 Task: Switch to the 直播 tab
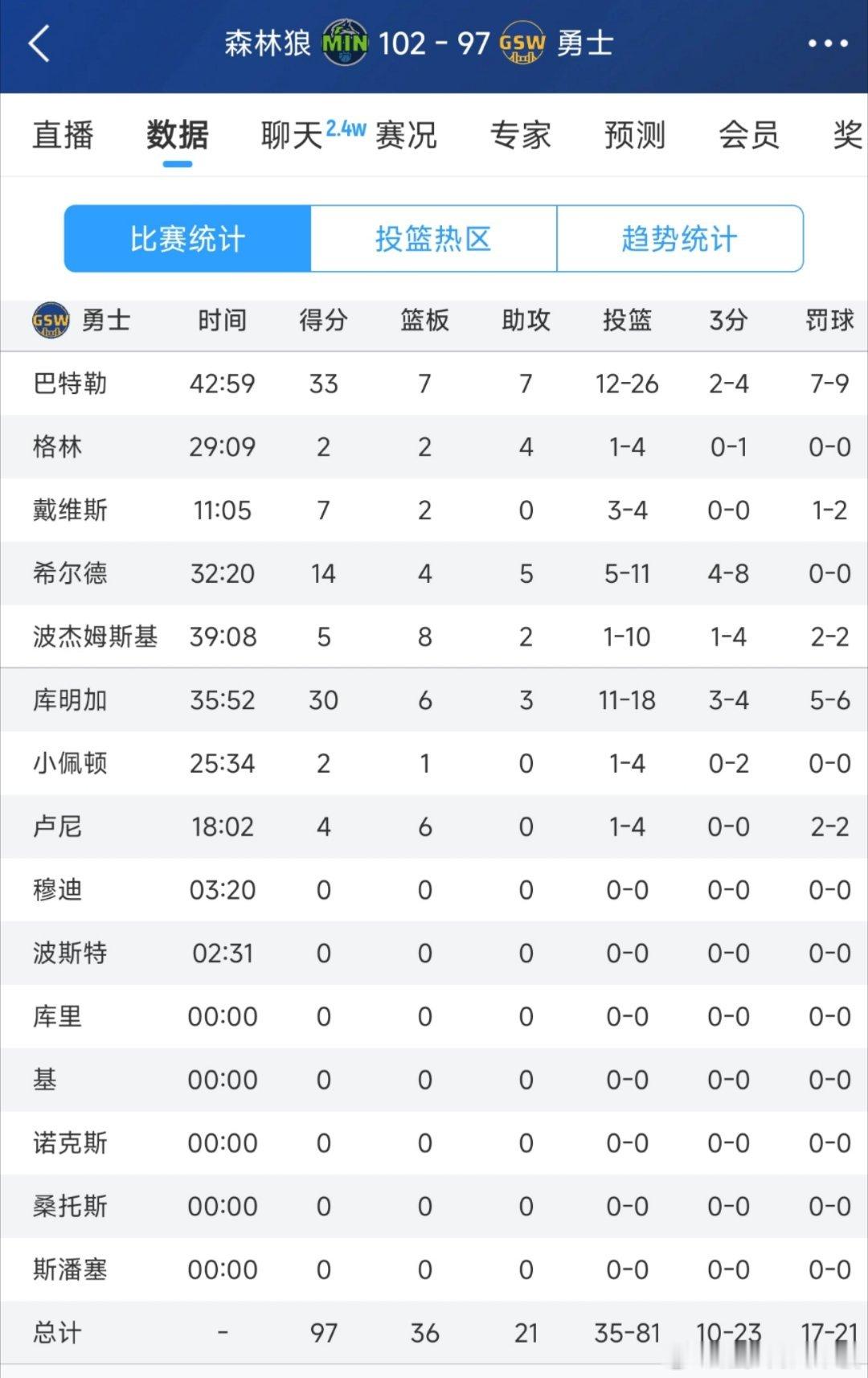[x=63, y=134]
